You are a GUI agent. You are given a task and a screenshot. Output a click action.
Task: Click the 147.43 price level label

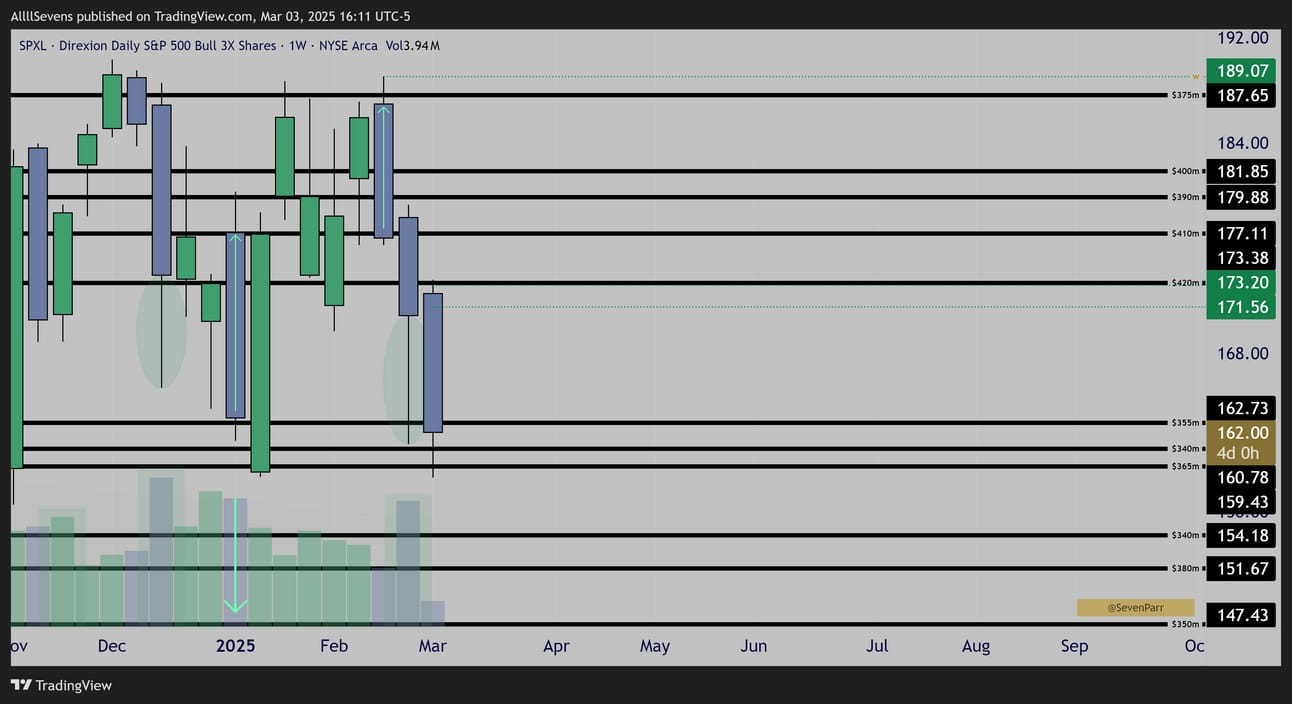pyautogui.click(x=1240, y=615)
